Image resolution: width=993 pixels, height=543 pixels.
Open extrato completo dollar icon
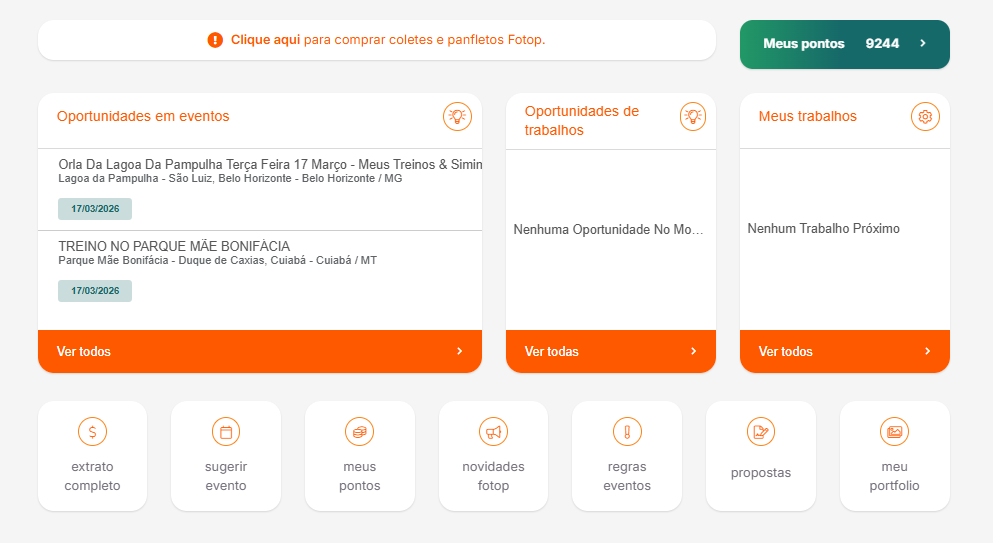click(x=92, y=432)
